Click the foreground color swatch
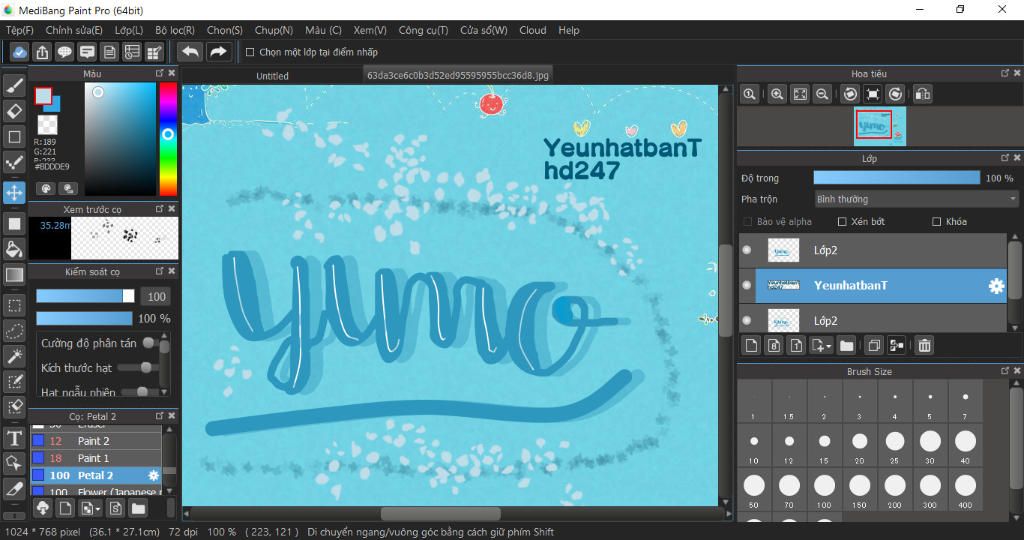The width and height of the screenshot is (1024, 540). (43, 96)
